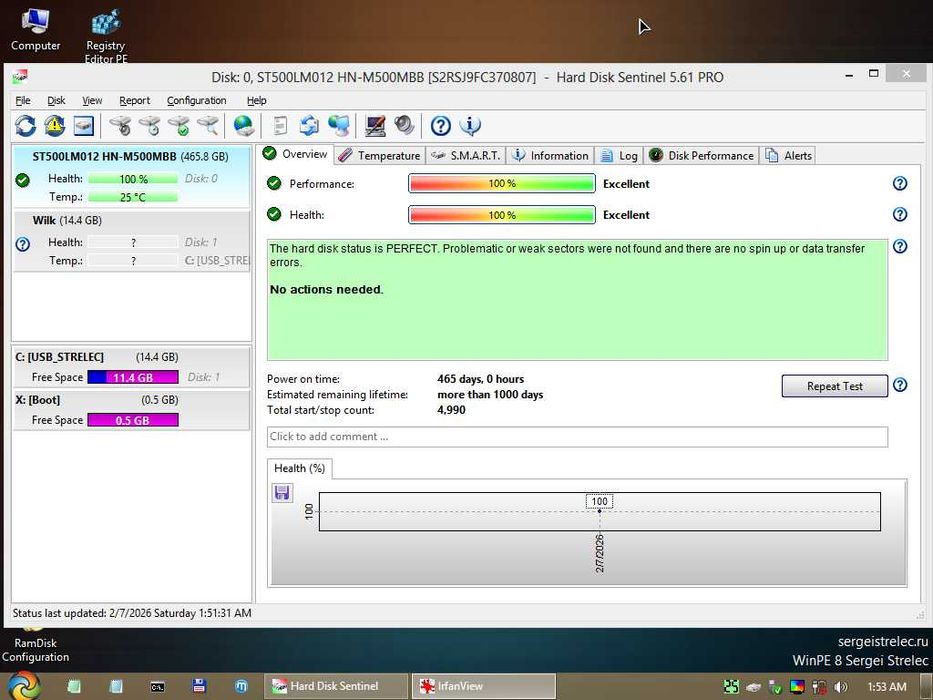Switch to IrfanView in the taskbar
Viewport: 933px width, 700px height.
point(484,686)
